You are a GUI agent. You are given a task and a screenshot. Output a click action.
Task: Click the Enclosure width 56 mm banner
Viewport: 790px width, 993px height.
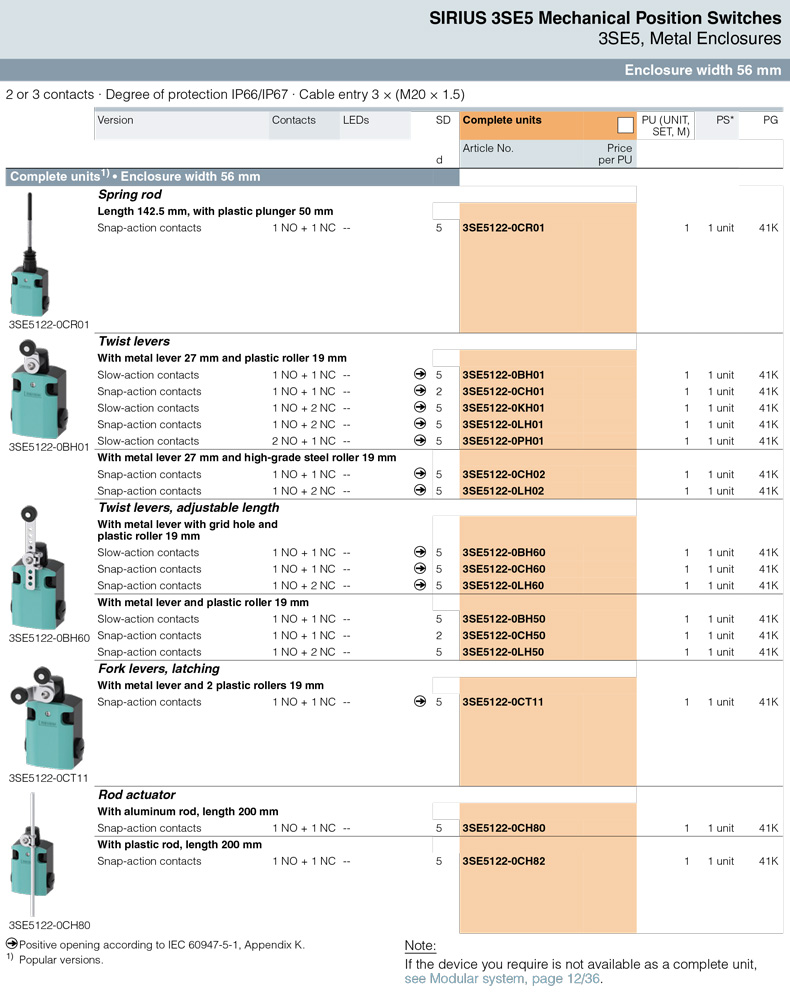pyautogui.click(x=702, y=70)
